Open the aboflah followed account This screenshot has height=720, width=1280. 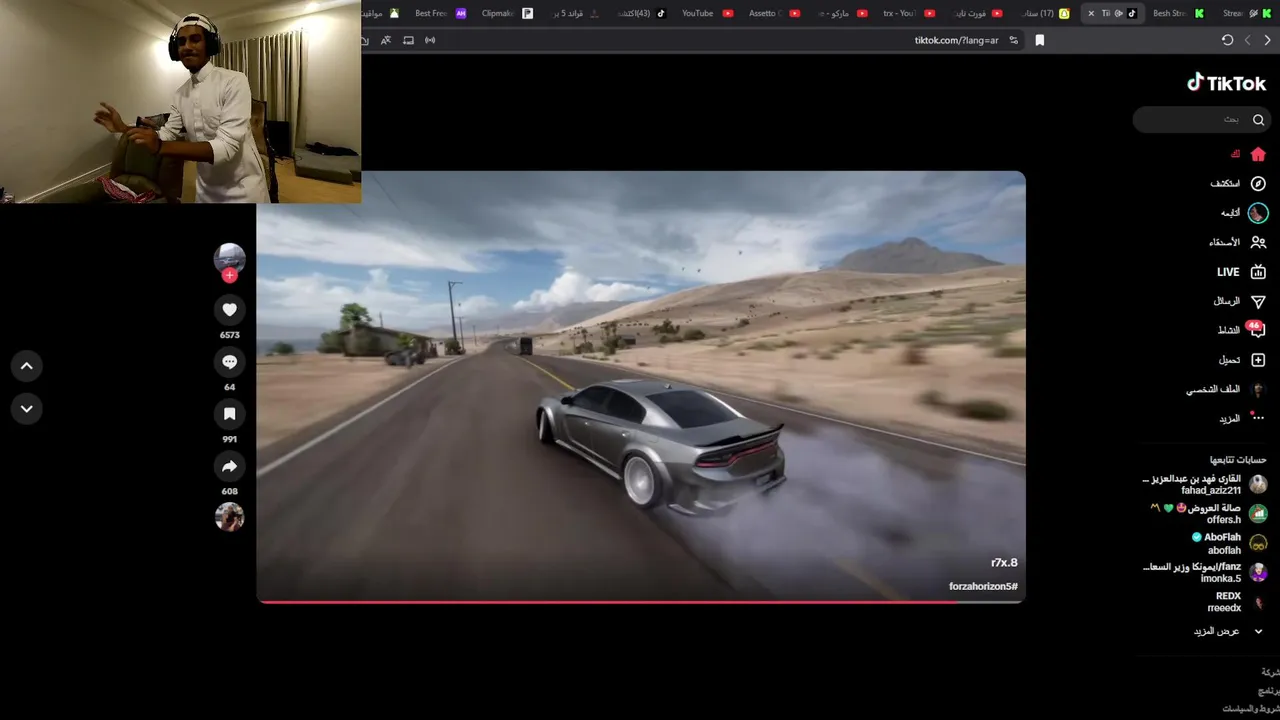[x=1230, y=543]
